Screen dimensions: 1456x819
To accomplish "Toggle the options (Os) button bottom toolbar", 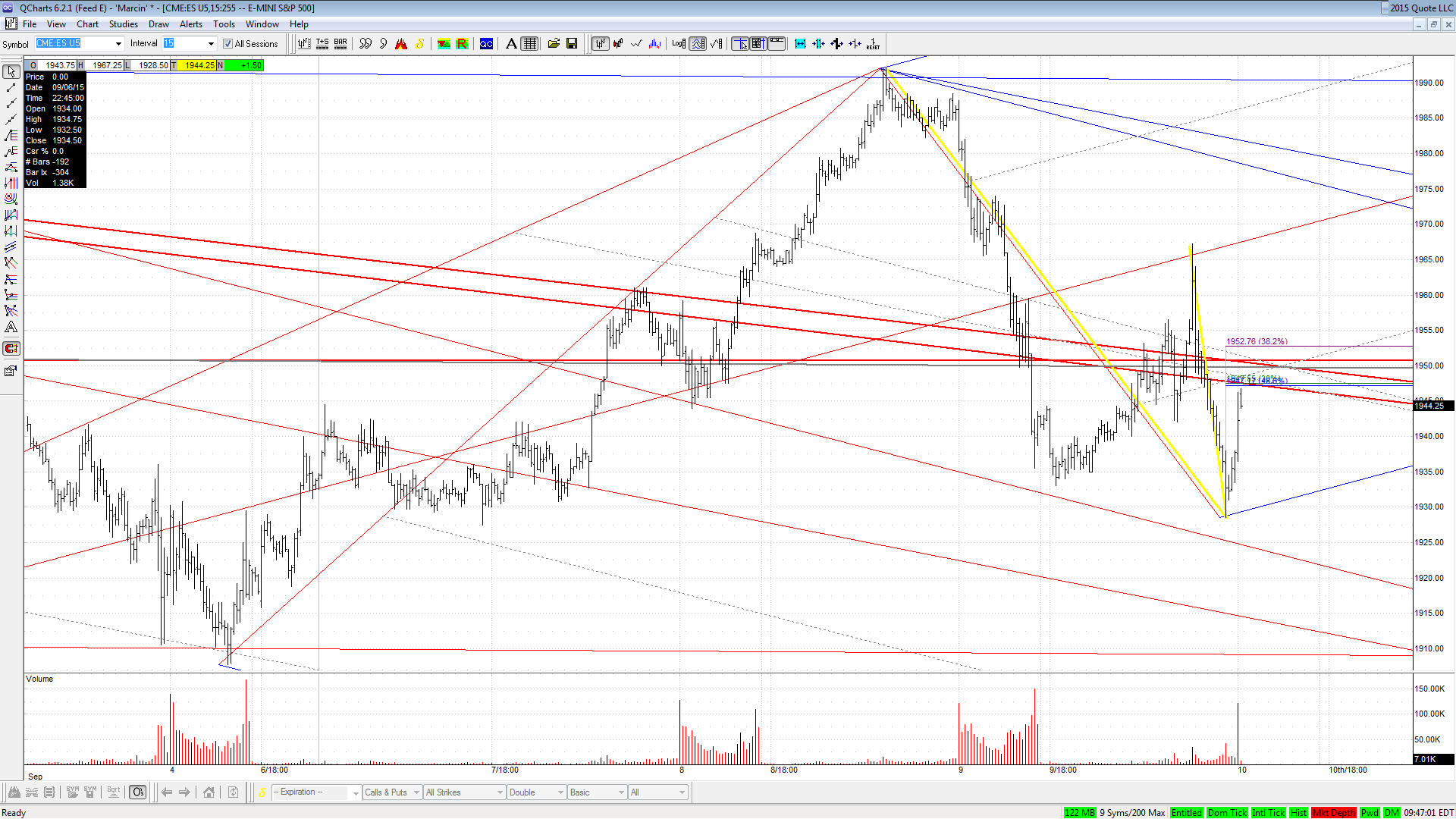I will click(137, 792).
